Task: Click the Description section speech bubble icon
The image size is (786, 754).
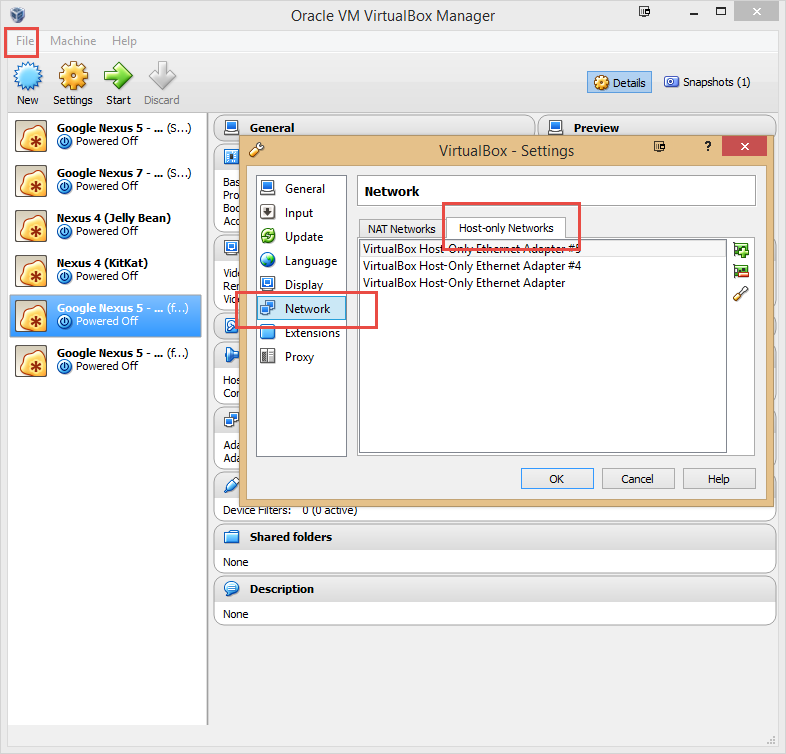Action: [x=232, y=589]
